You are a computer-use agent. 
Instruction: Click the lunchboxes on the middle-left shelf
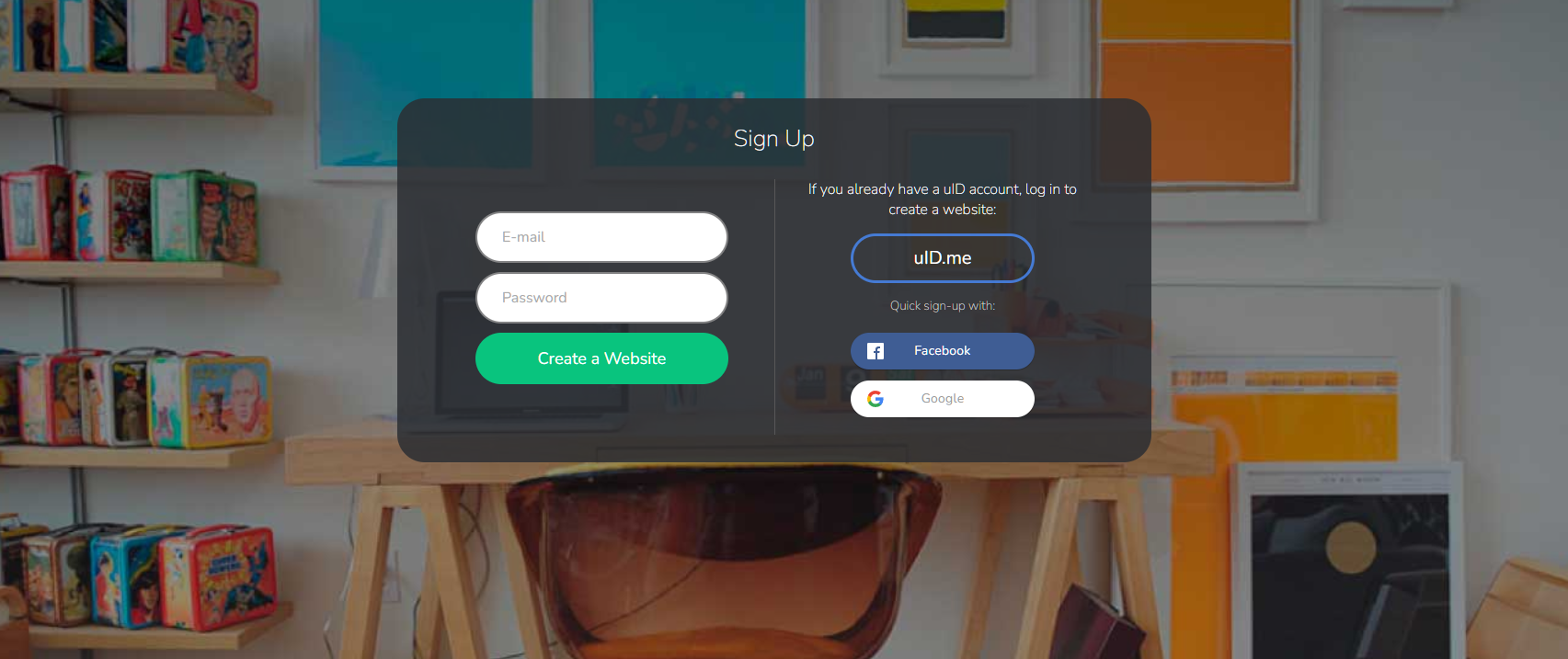[x=129, y=216]
